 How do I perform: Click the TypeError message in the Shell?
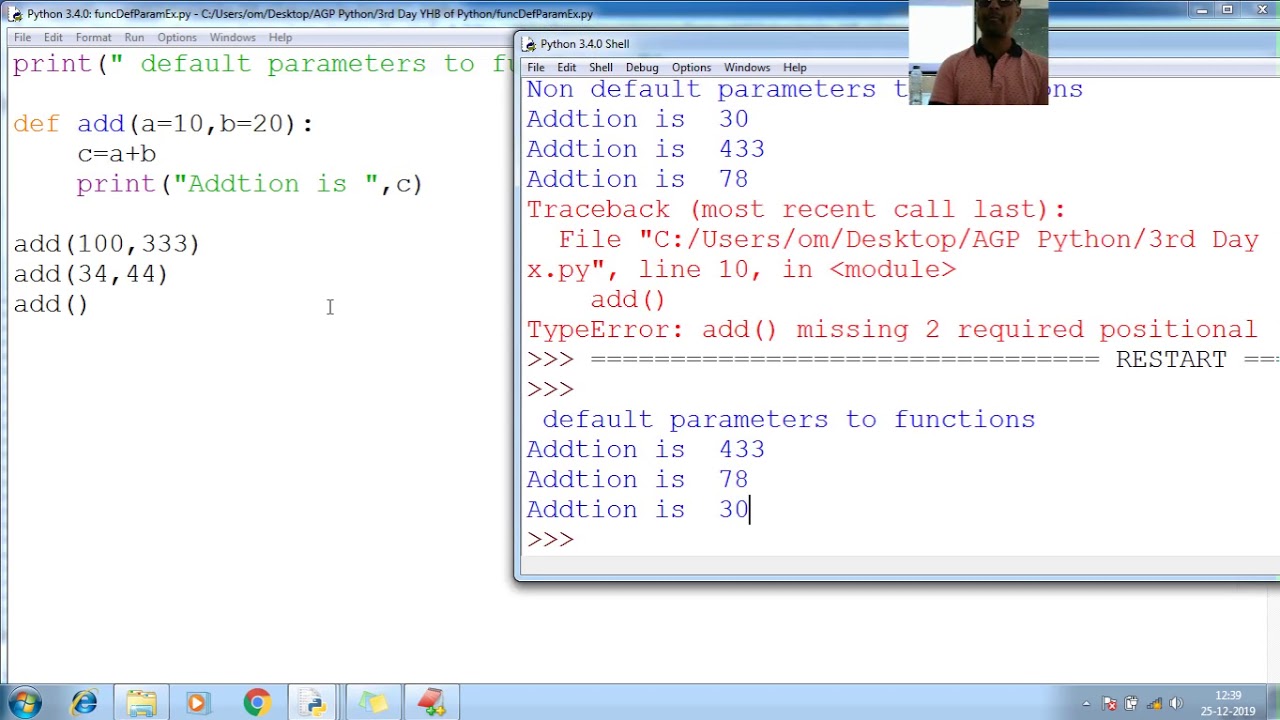click(x=892, y=329)
